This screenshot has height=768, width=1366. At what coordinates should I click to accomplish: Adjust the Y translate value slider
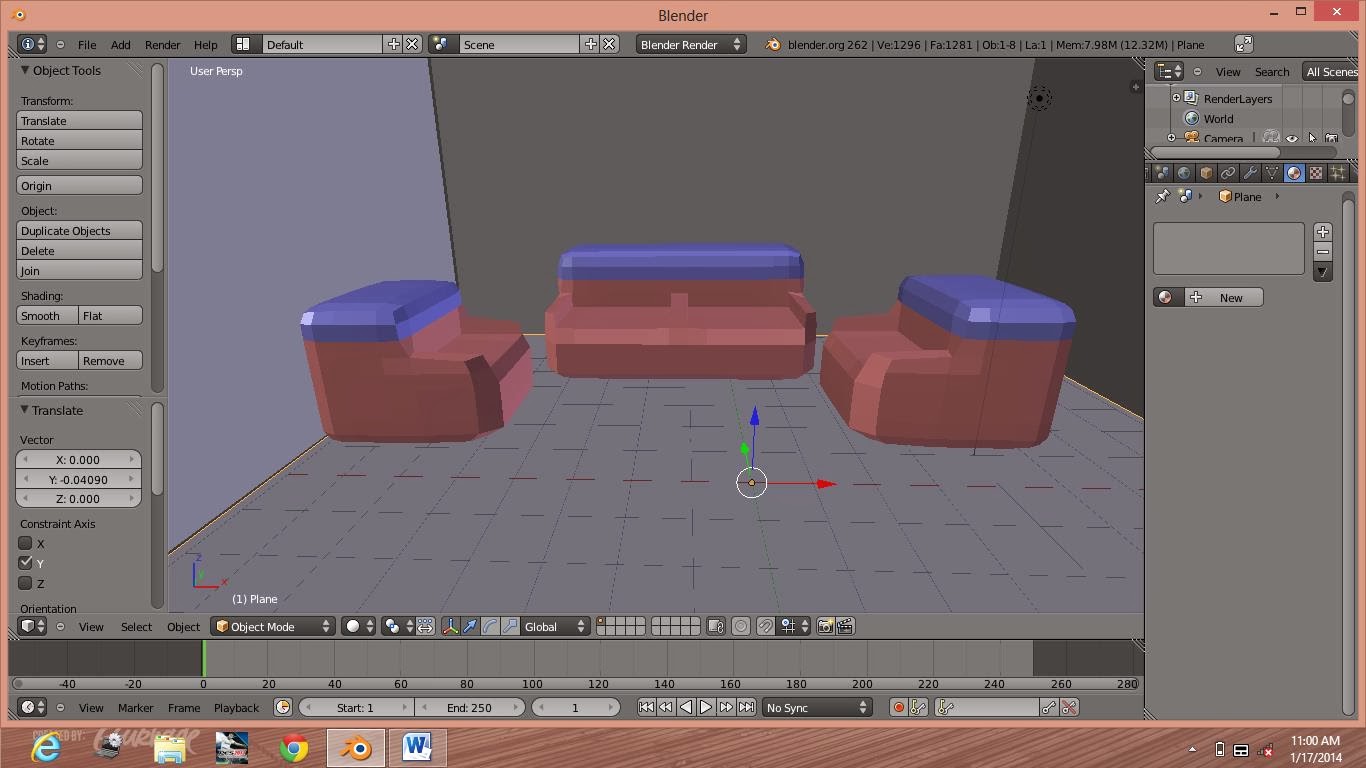[80, 479]
